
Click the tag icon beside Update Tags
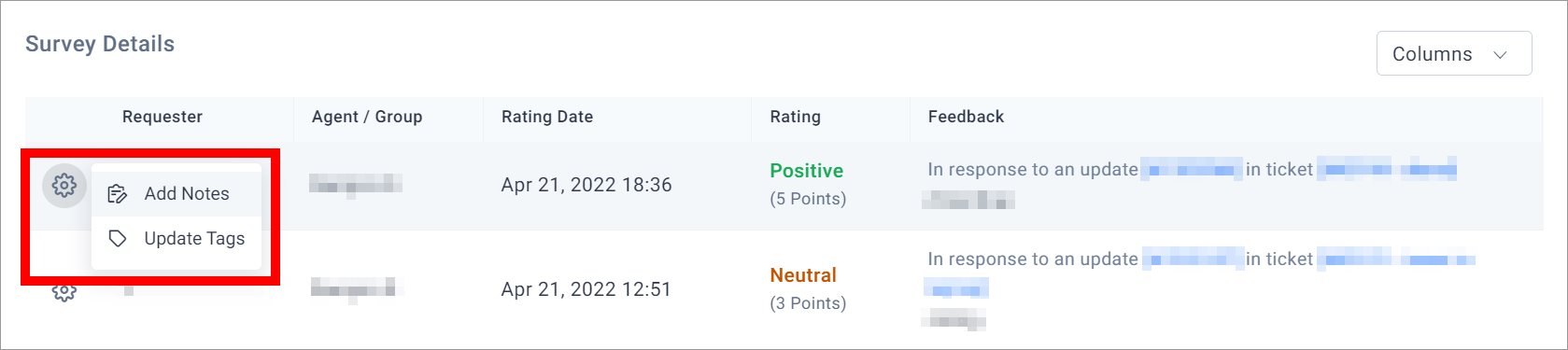(x=118, y=239)
